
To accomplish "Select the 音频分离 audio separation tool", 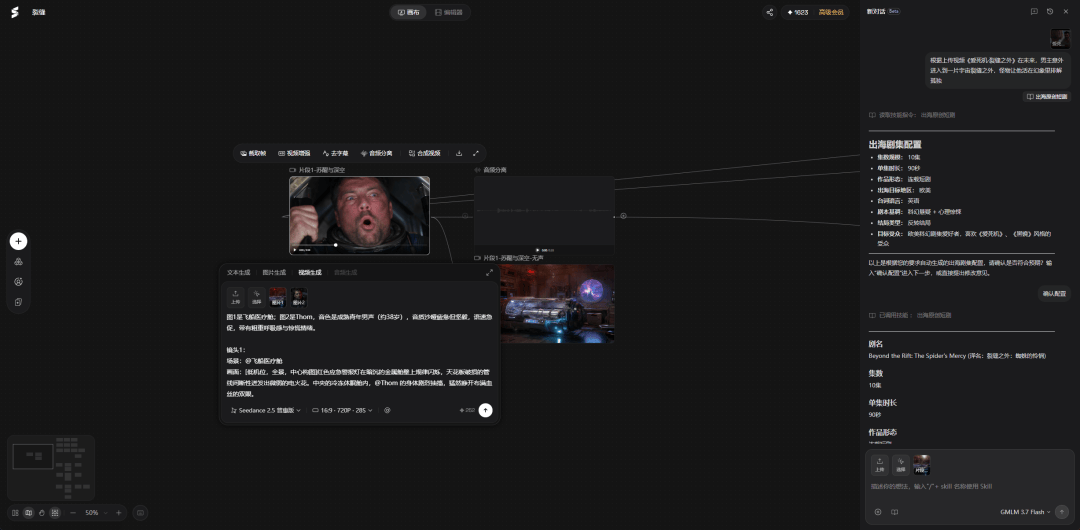I will (x=376, y=153).
